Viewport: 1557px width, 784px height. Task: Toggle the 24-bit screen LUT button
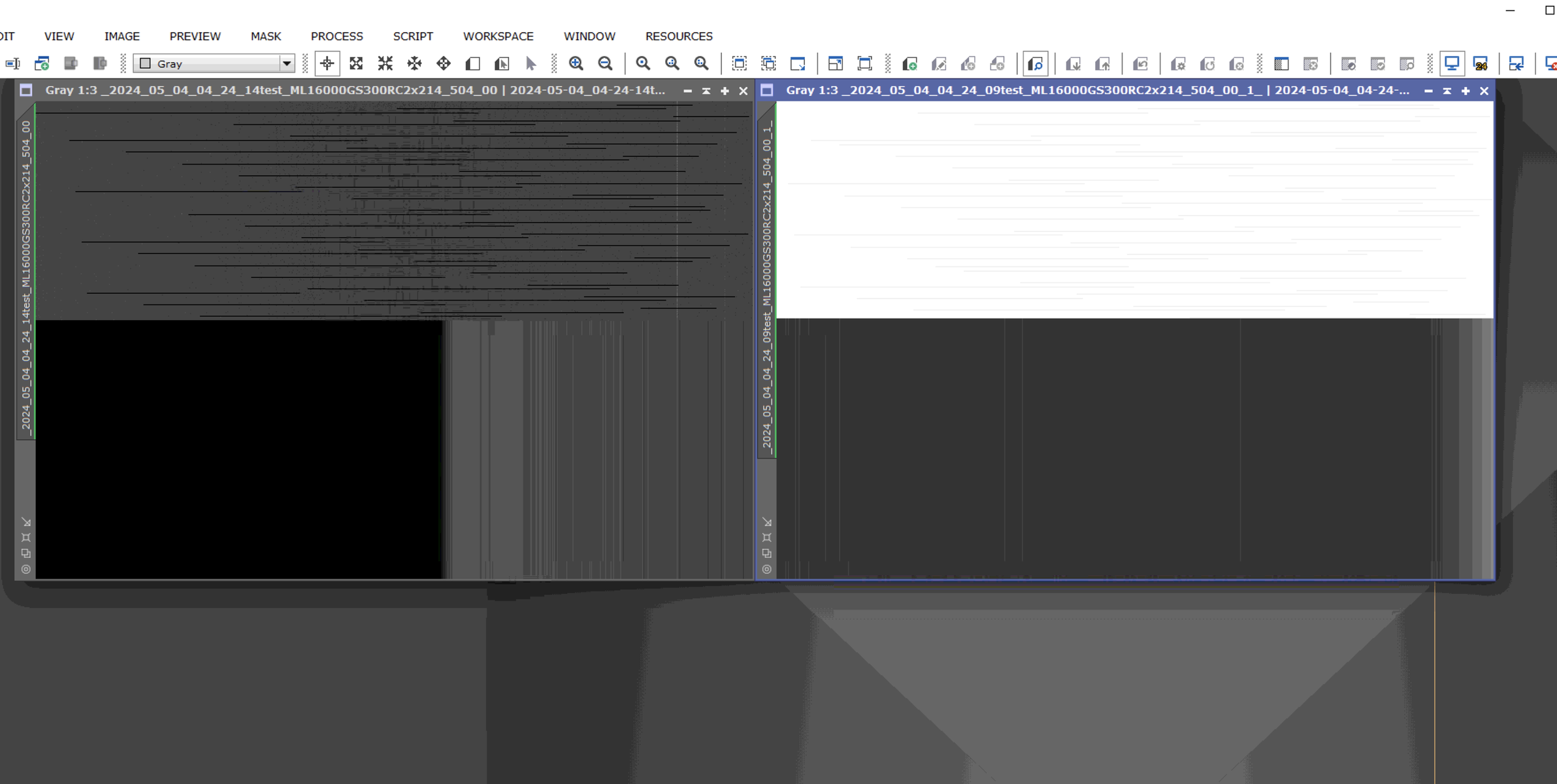click(x=1481, y=63)
